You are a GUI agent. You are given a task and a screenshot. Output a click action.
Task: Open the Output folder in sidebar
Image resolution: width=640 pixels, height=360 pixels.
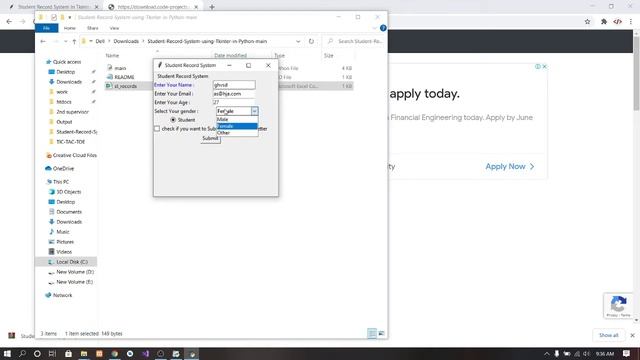pos(64,122)
